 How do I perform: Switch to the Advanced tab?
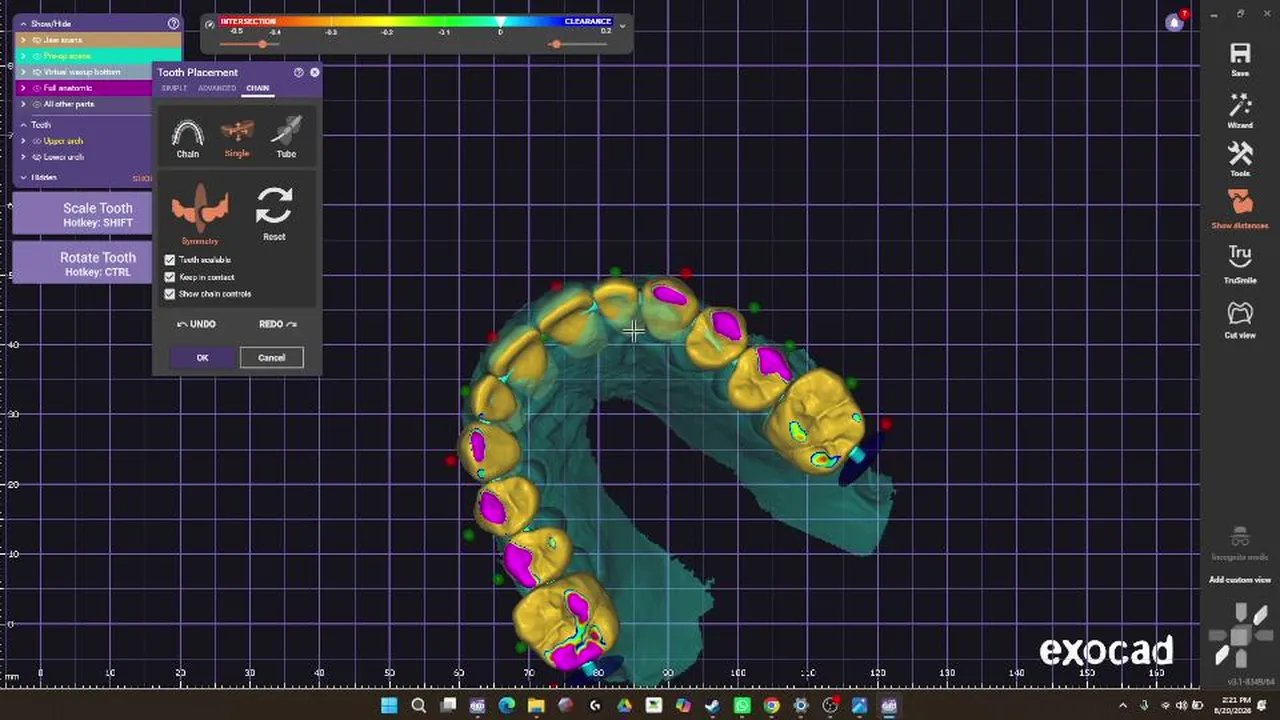[217, 88]
